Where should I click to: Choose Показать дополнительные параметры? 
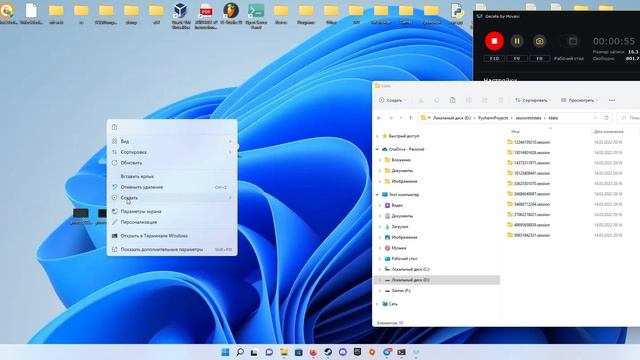pyautogui.click(x=172, y=249)
